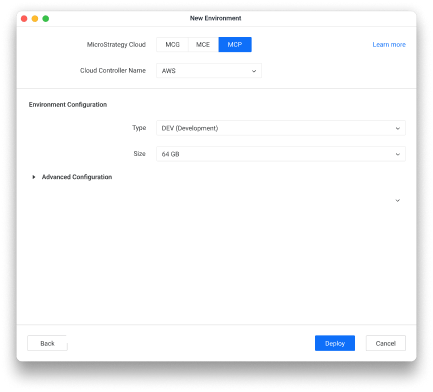The image size is (433, 392).
Task: Click the Environment Configuration heading
Action: 68,105
